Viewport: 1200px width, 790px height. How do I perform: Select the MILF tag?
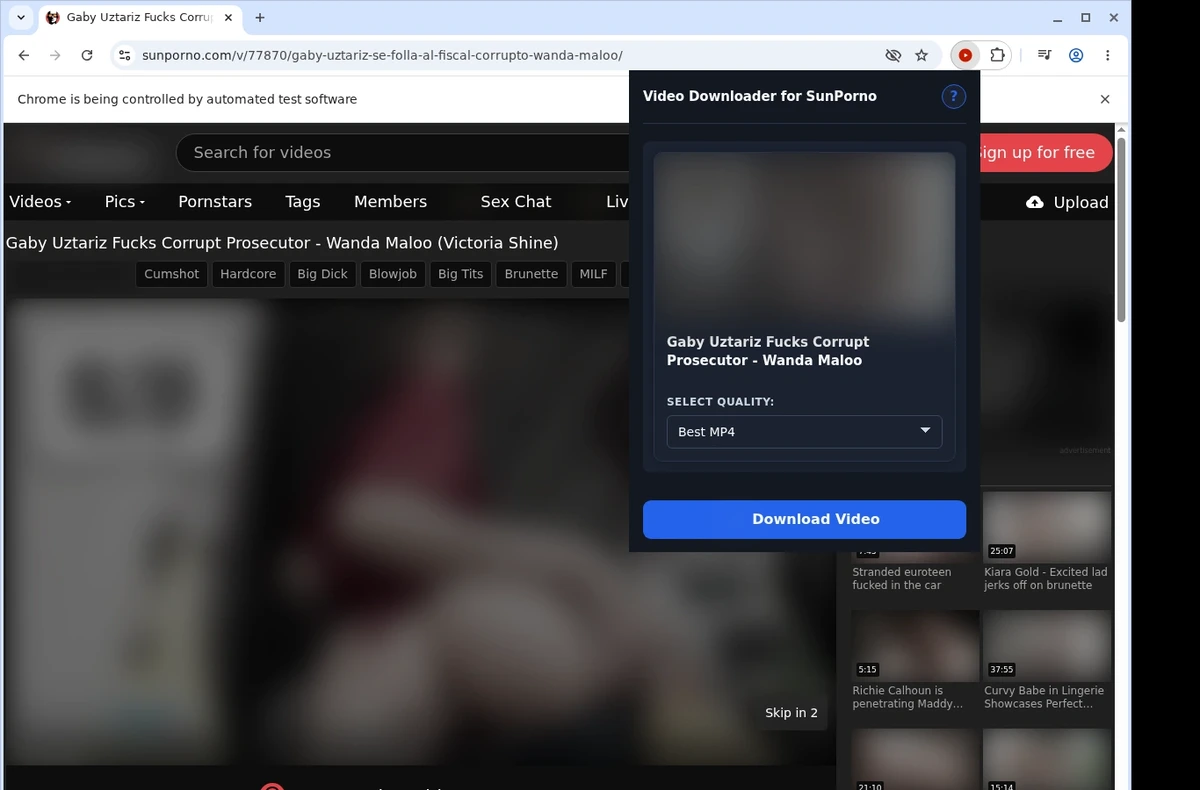(593, 274)
